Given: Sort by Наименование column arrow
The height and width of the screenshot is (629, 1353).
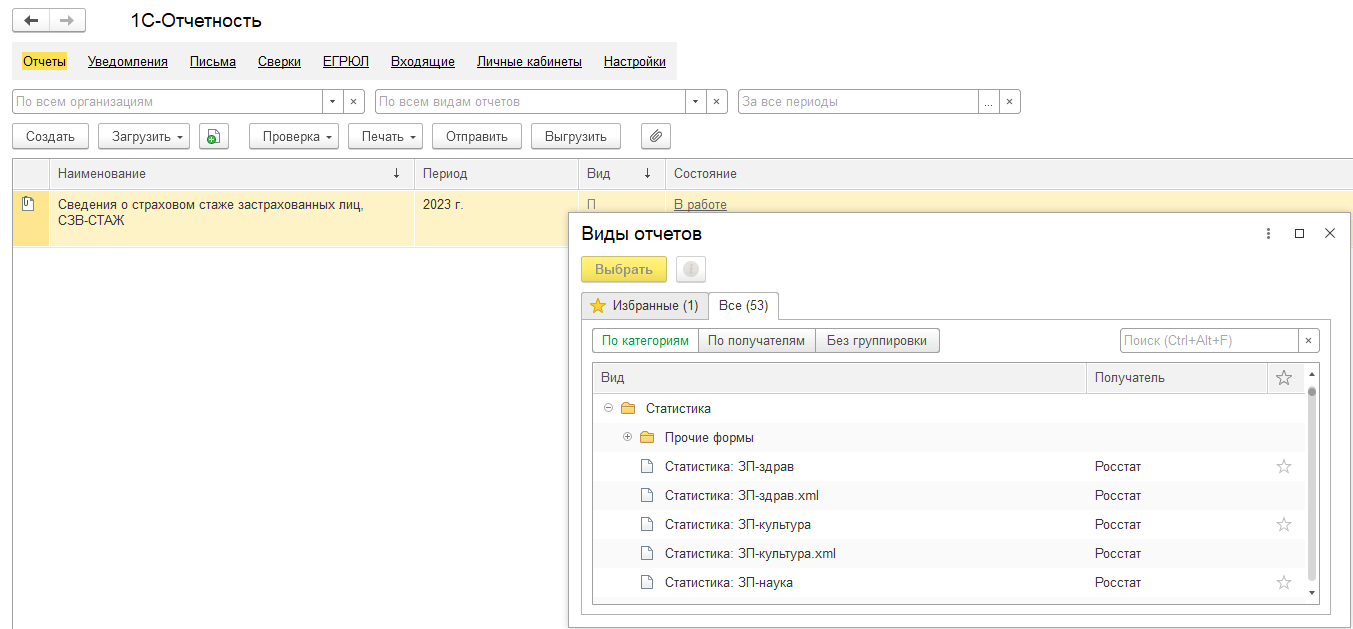Looking at the screenshot, I should (x=398, y=173).
